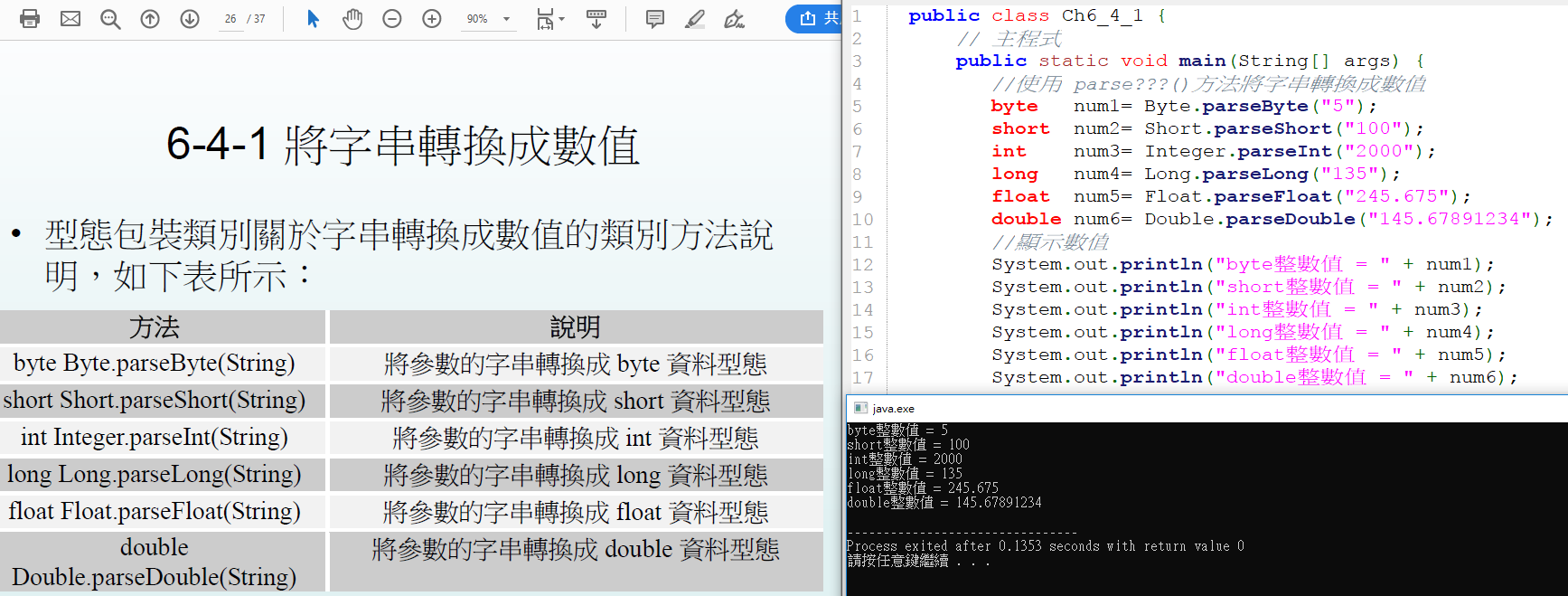Open the 90% zoom level dropdown
Viewport: 1568px width, 596px height.
coord(506,19)
